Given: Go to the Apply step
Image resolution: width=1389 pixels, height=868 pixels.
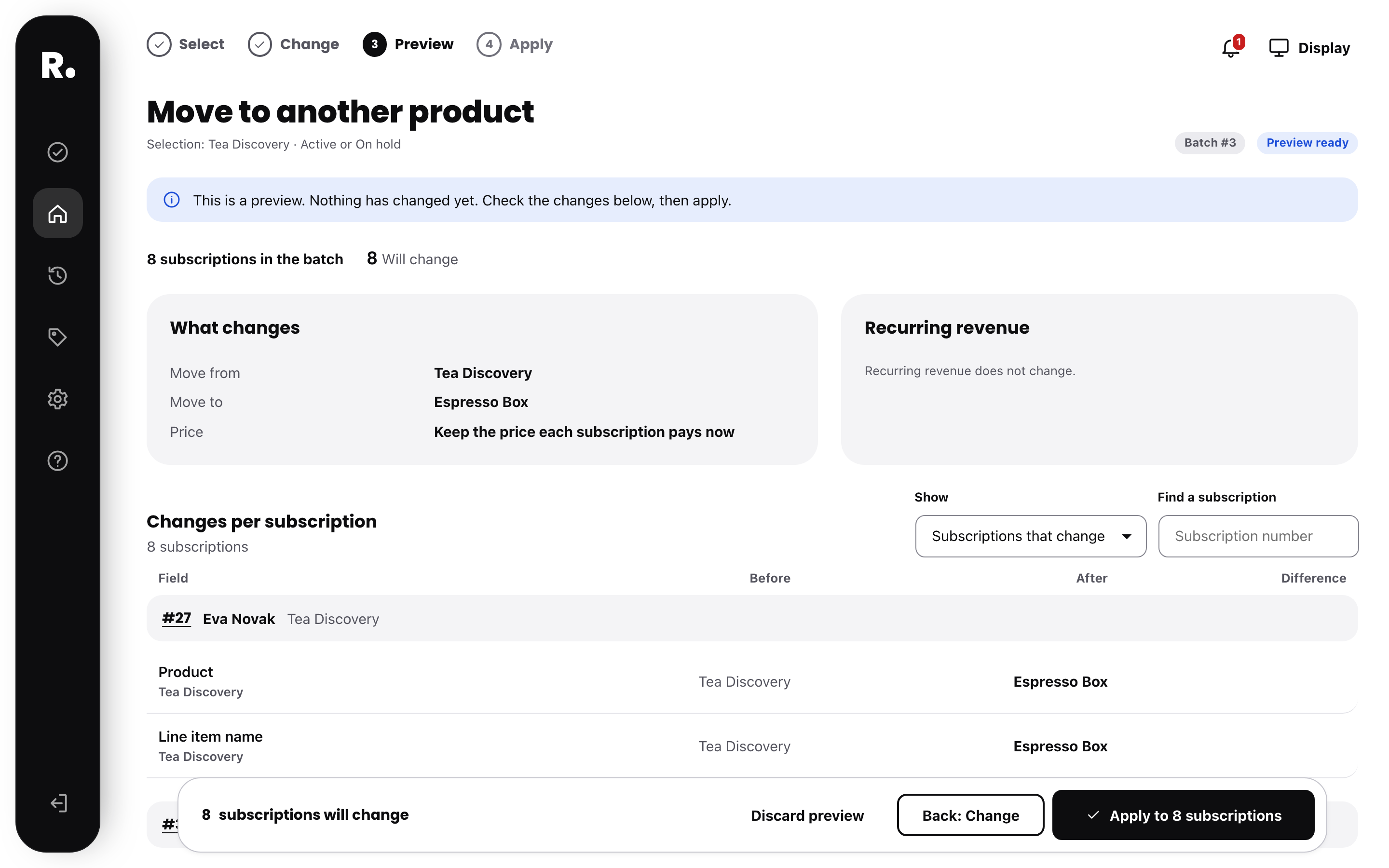Looking at the screenshot, I should coord(514,44).
